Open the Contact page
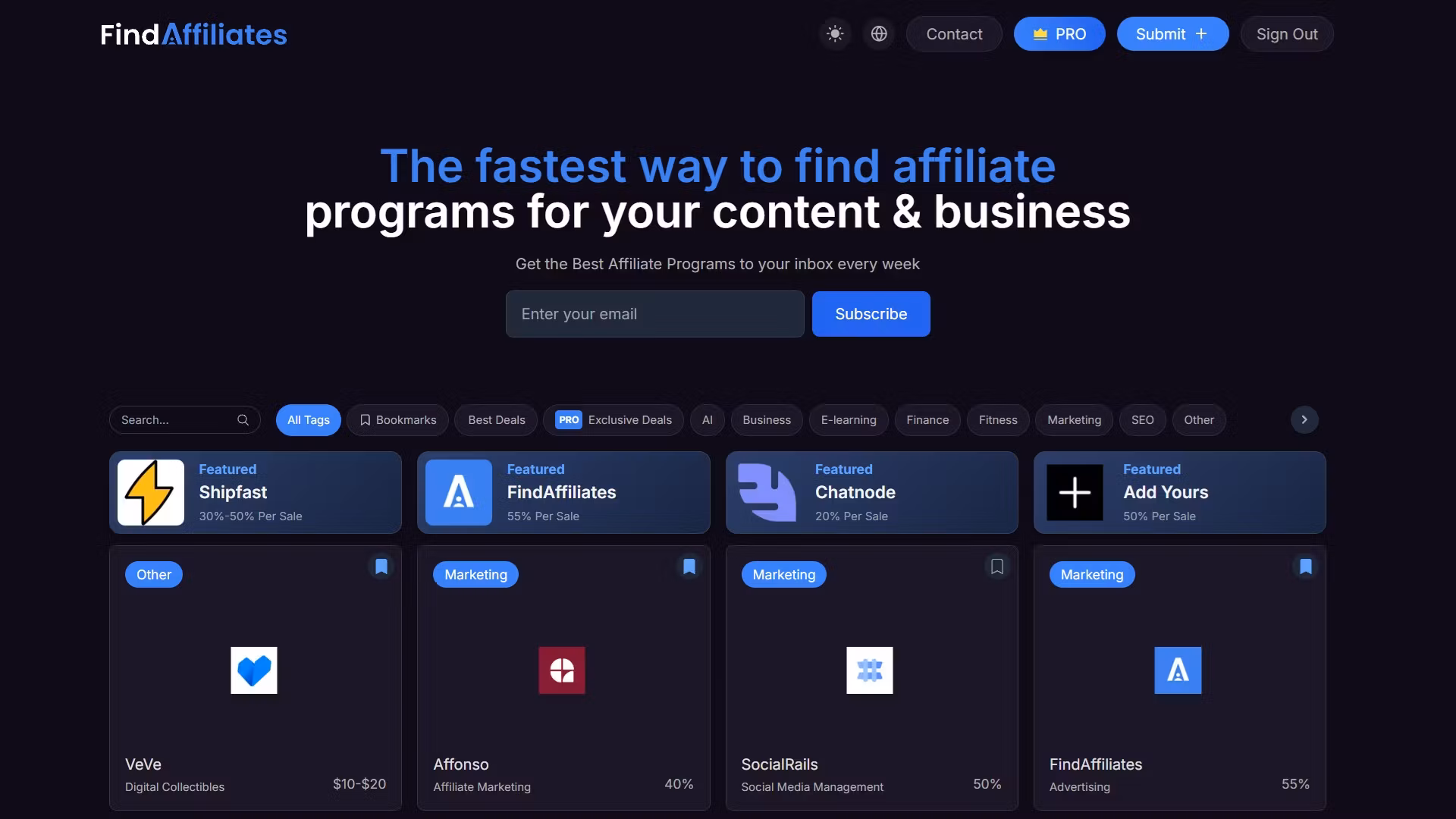The height and width of the screenshot is (819, 1456). [x=954, y=34]
